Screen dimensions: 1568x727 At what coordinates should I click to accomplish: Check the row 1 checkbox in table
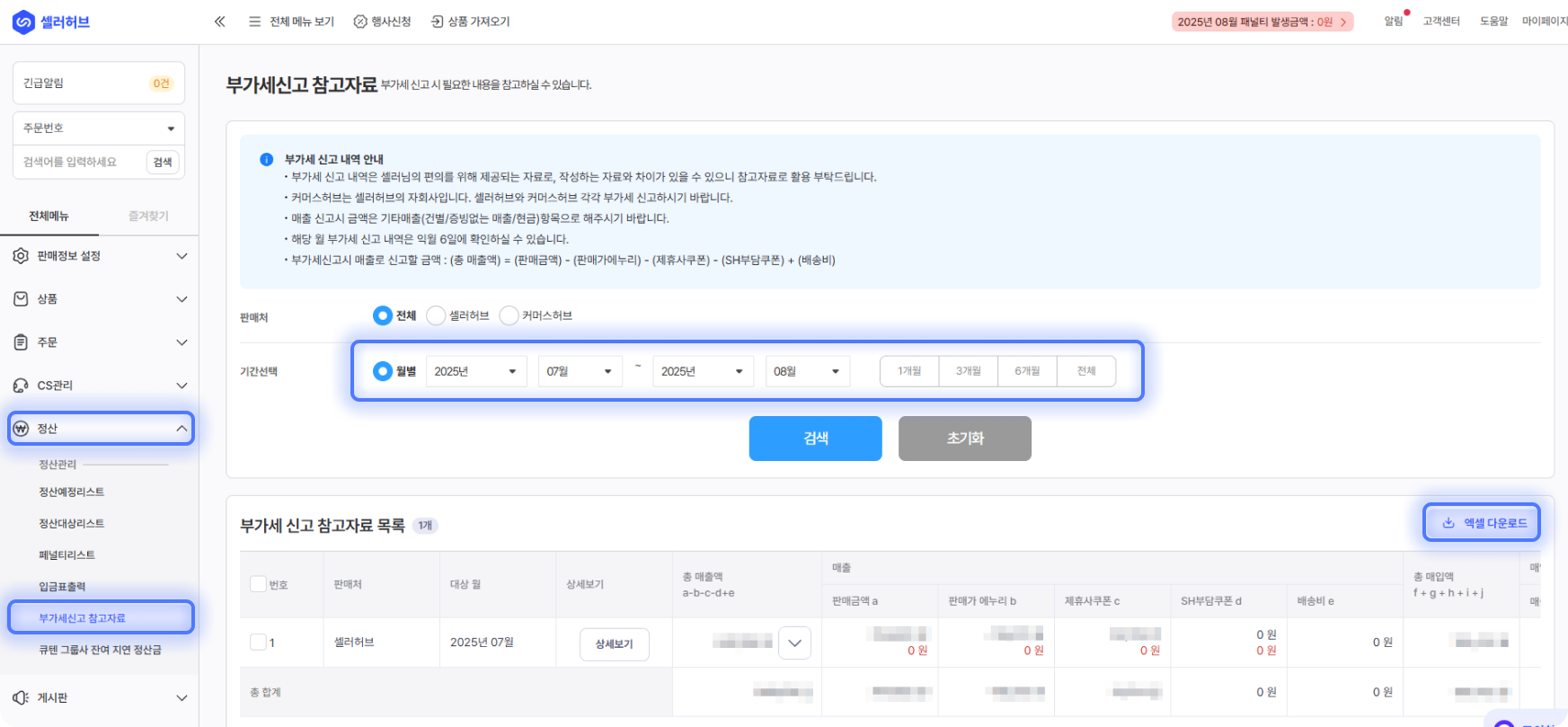click(258, 643)
